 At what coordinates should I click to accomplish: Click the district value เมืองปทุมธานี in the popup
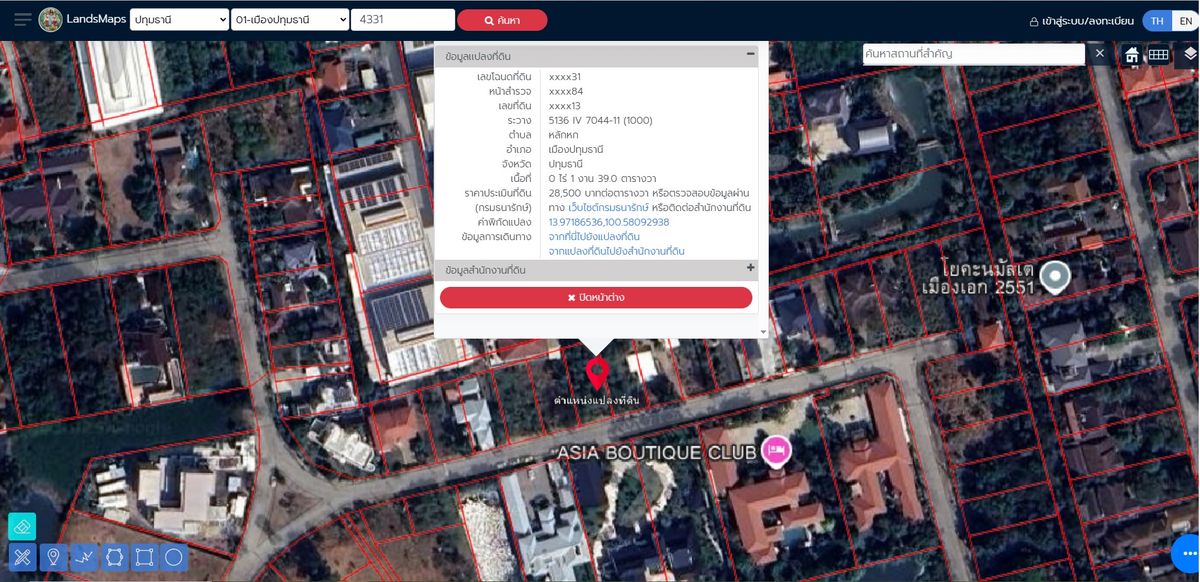[576, 149]
